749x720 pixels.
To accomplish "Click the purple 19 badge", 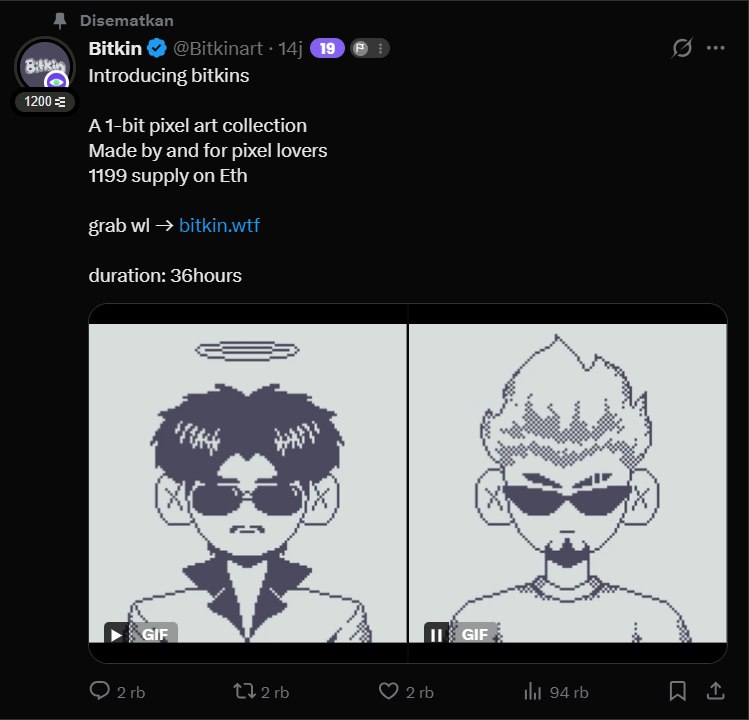I will pos(327,48).
